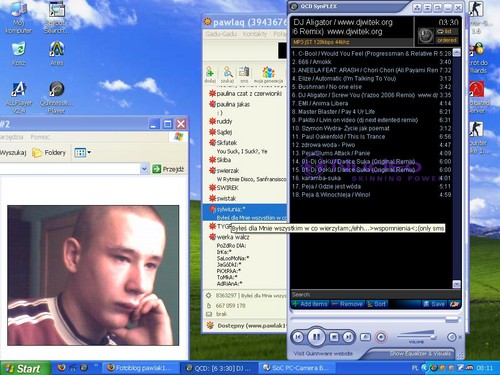Screen dimensions: 500x375
Task: Open the Windows Start menu
Action: coord(25,368)
